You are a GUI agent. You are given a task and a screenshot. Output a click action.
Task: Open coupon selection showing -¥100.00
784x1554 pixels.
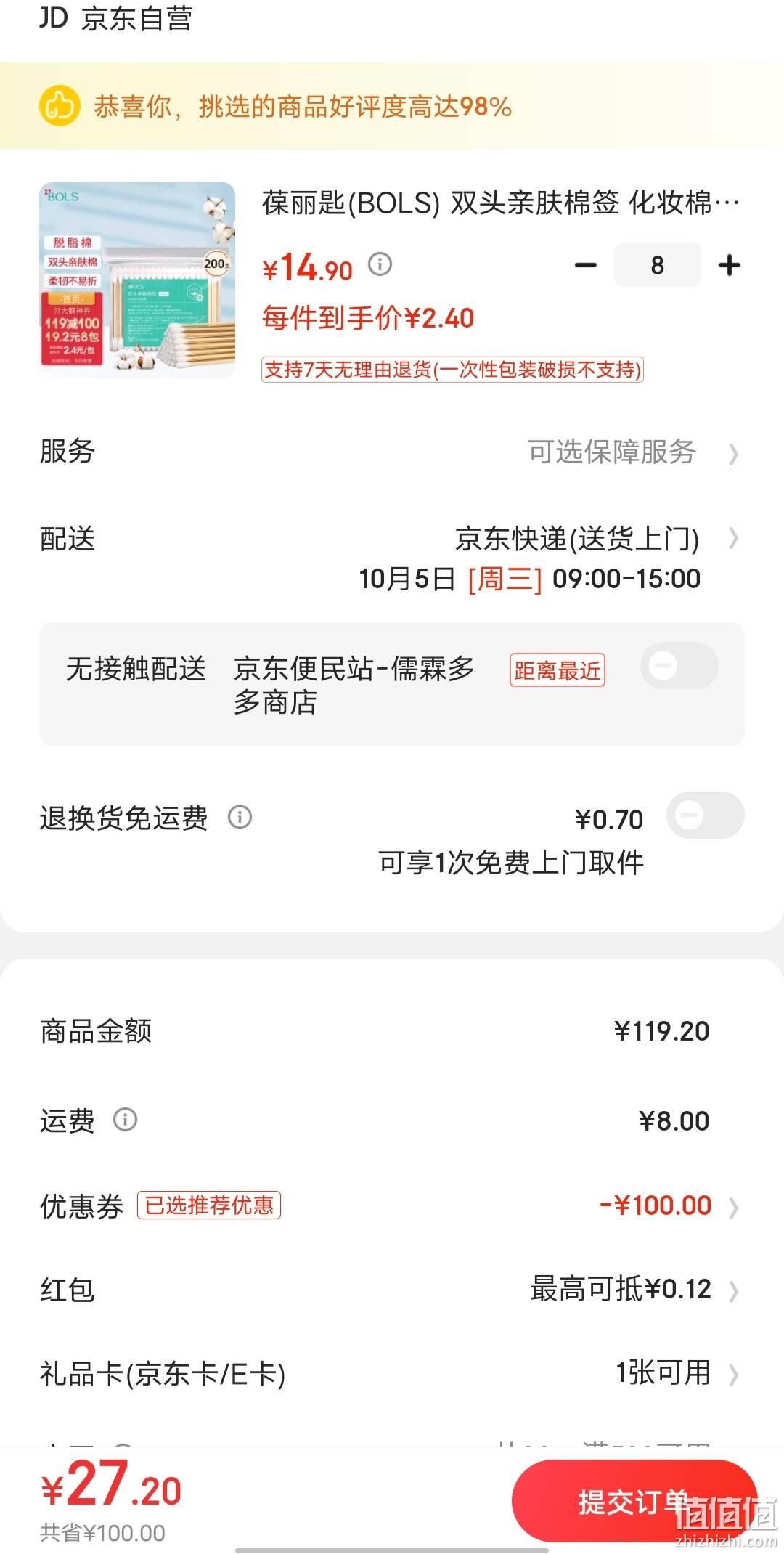pyautogui.click(x=392, y=1206)
